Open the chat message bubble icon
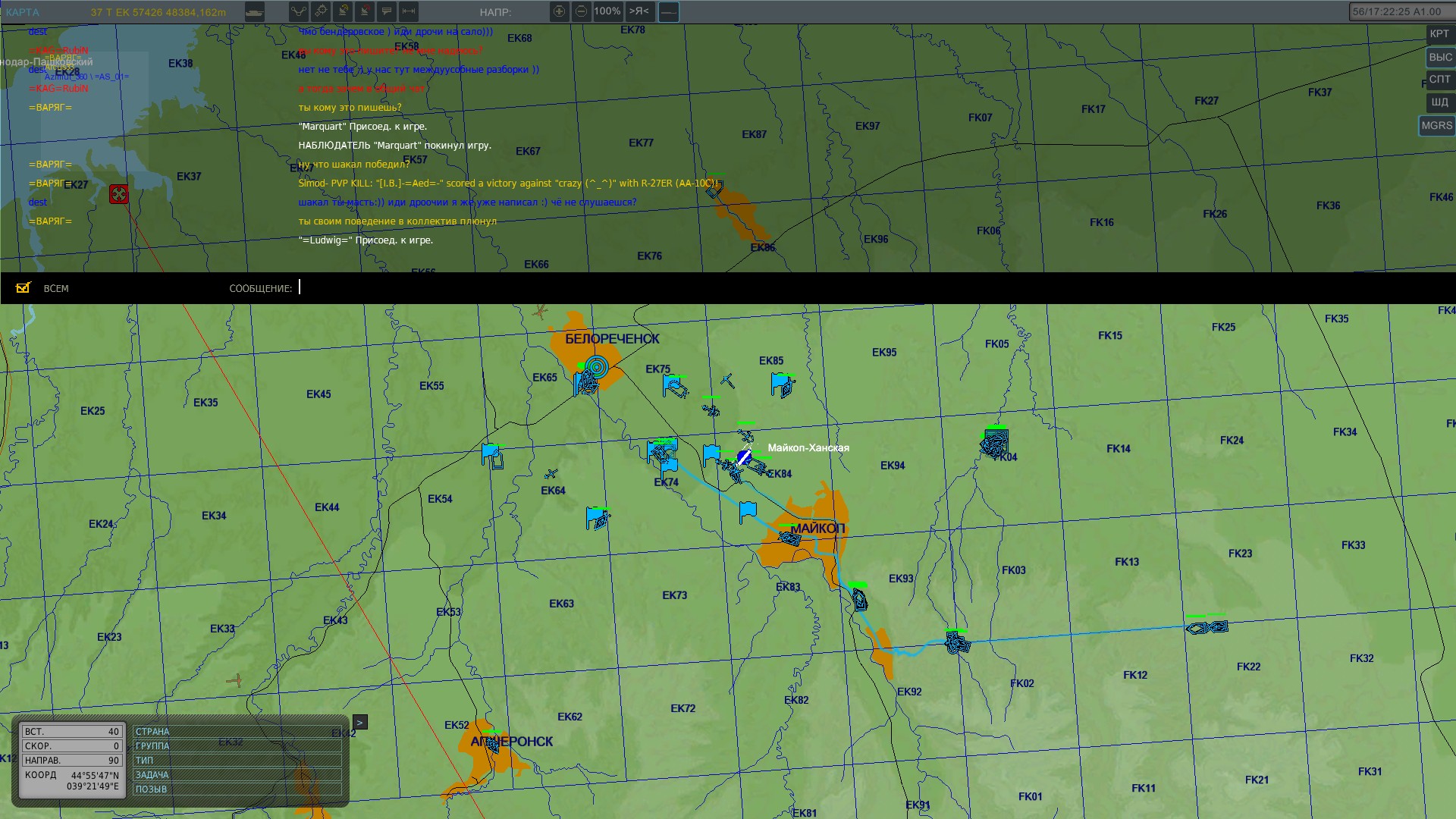1456x819 pixels. pos(387,11)
